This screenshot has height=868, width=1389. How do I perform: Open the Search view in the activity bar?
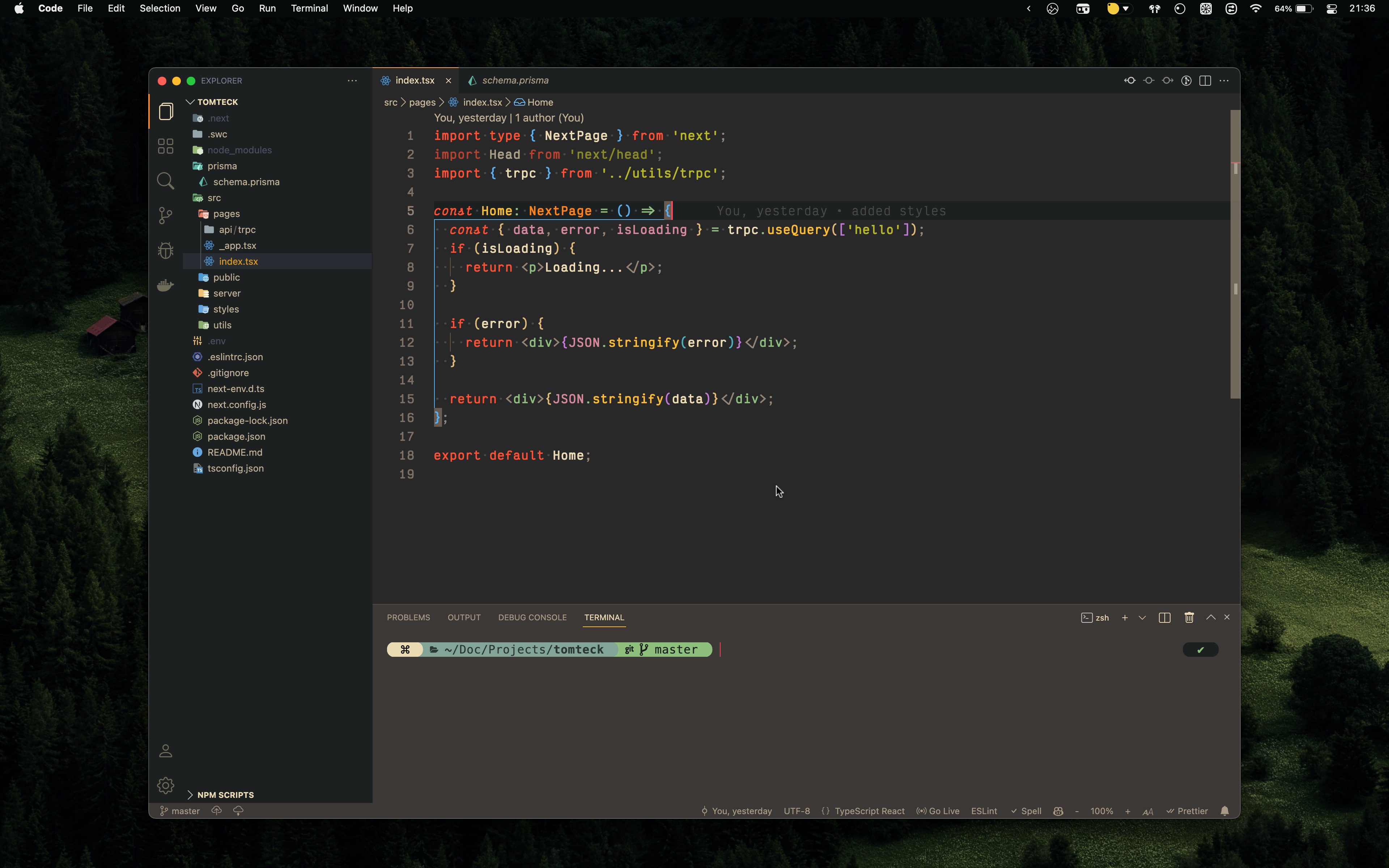pyautogui.click(x=165, y=181)
